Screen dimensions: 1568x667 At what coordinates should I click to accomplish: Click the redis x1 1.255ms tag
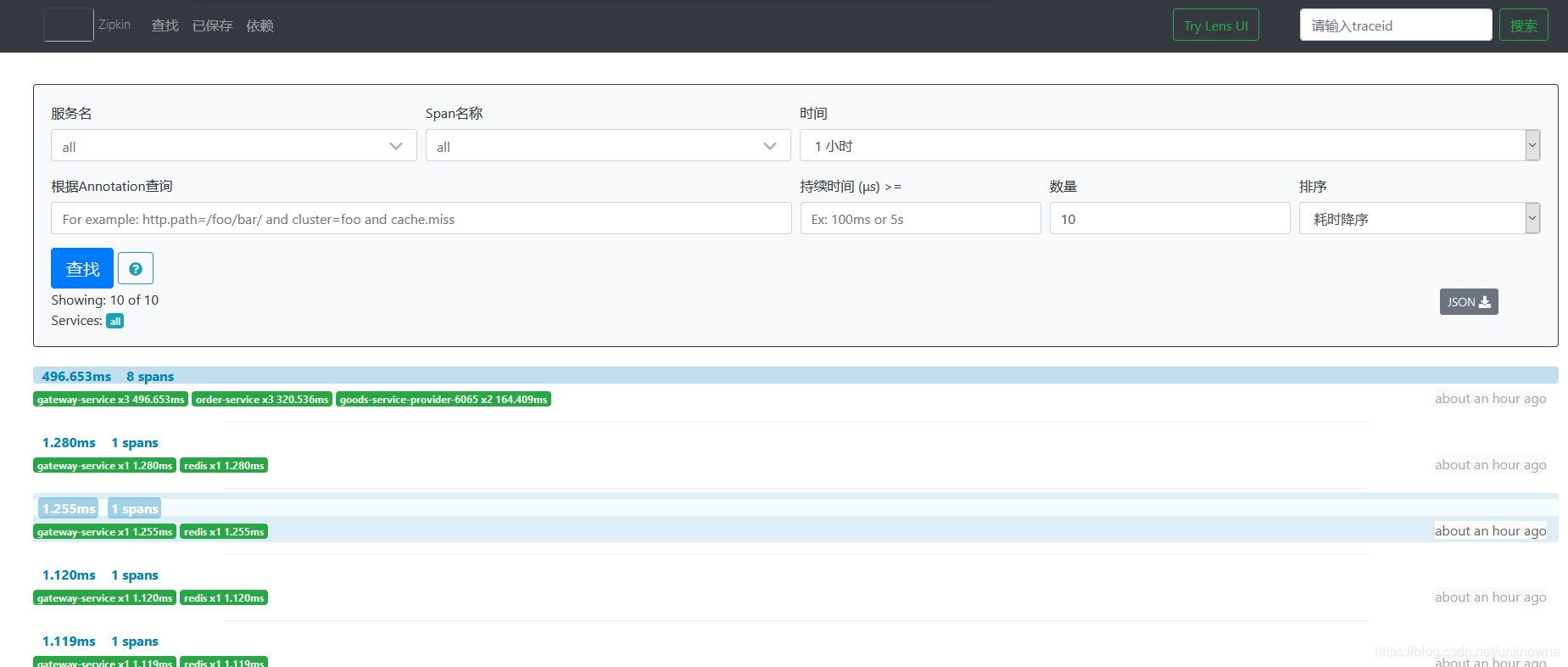[224, 532]
